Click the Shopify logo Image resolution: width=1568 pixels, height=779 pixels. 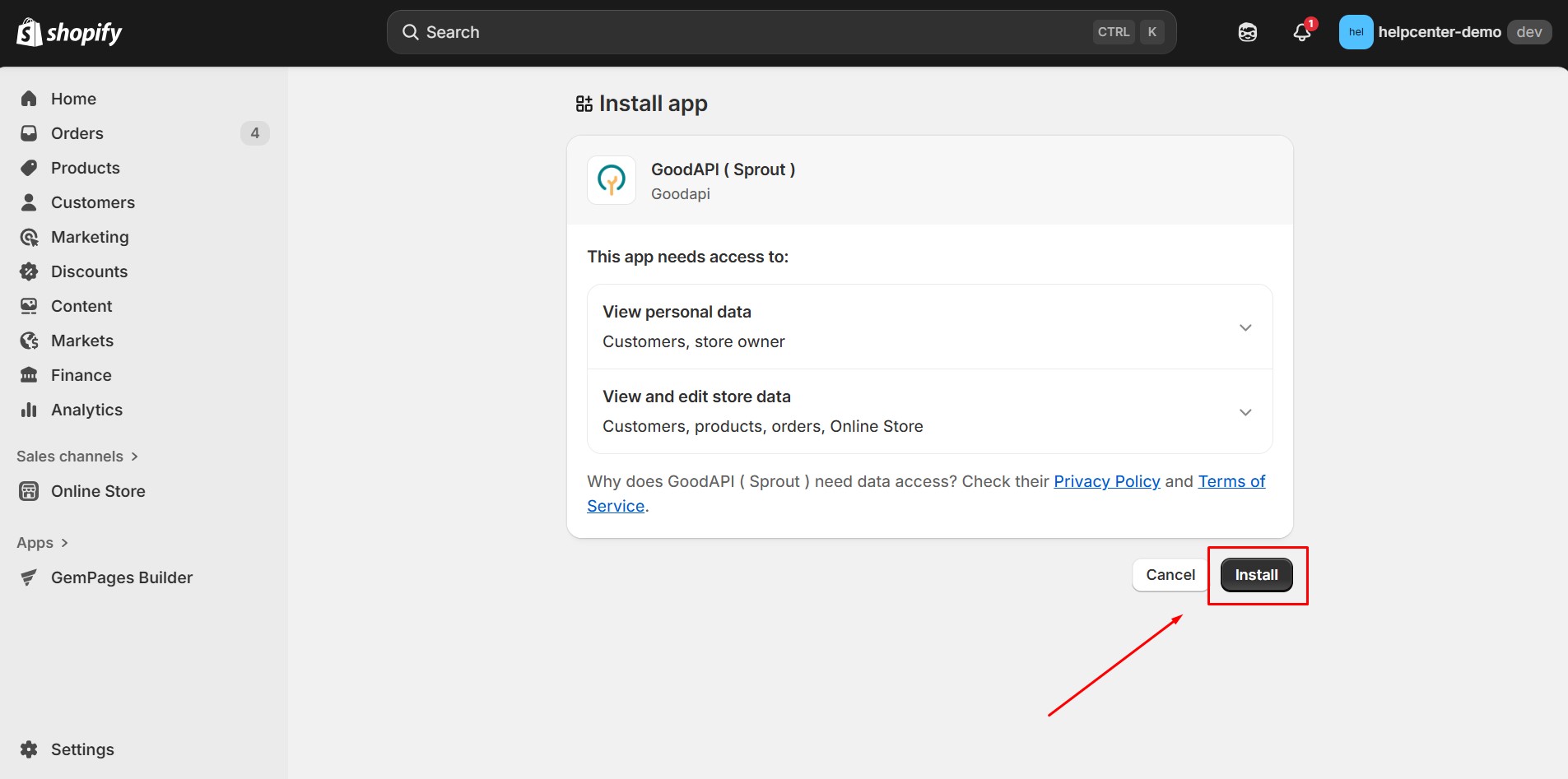click(x=69, y=31)
